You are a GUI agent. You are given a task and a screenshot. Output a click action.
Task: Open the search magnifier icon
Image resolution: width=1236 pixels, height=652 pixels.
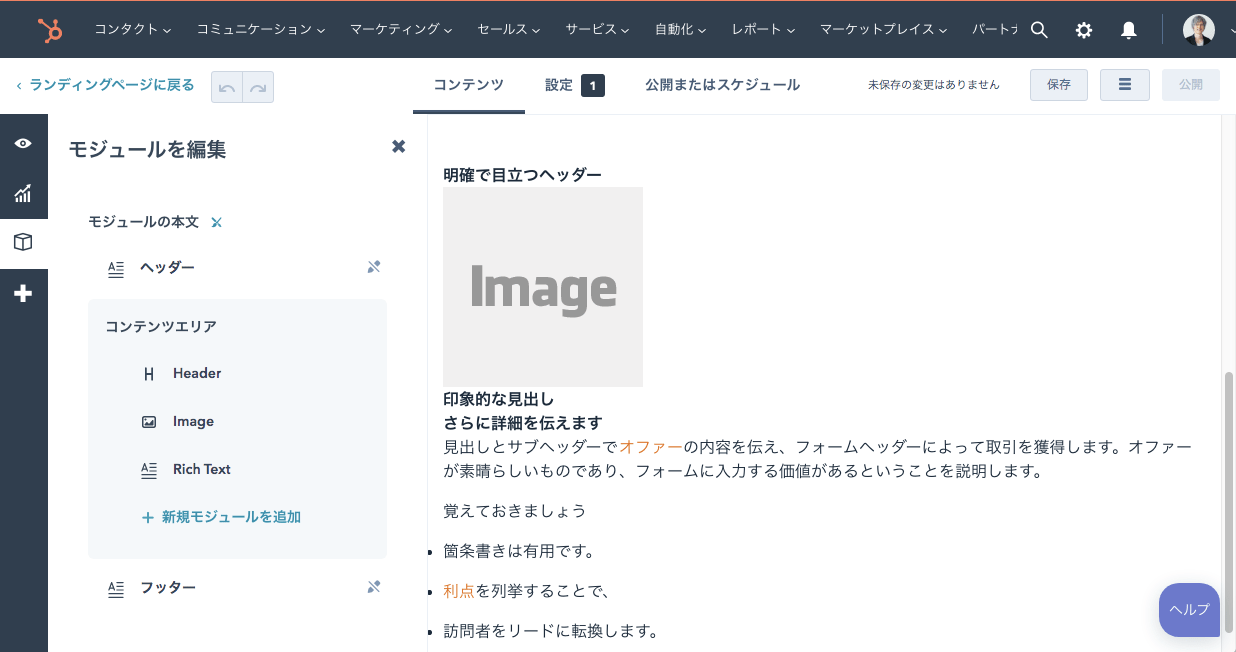tap(1039, 30)
